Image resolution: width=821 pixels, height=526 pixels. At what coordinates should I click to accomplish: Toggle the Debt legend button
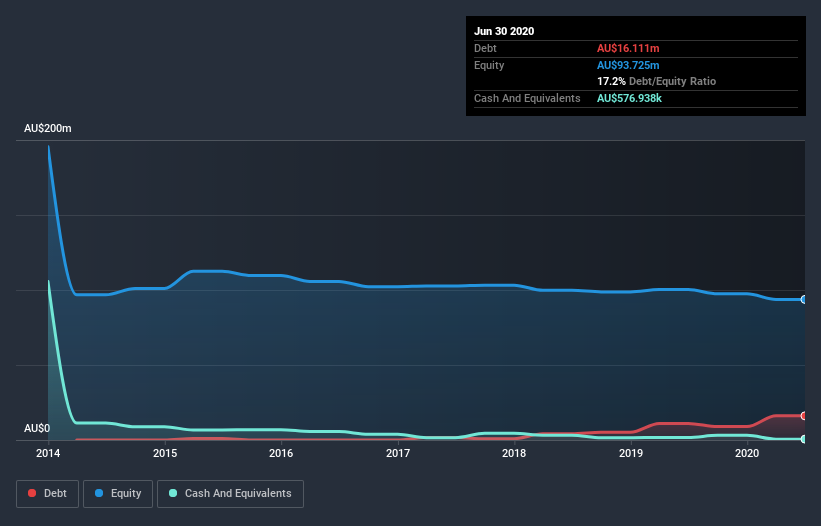(x=47, y=494)
